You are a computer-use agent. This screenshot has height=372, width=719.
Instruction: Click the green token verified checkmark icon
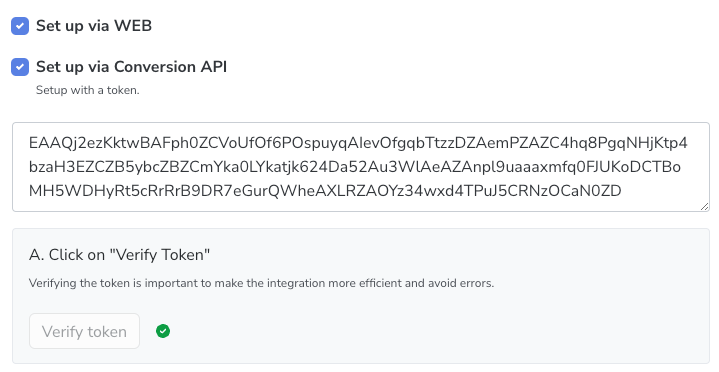(x=163, y=331)
